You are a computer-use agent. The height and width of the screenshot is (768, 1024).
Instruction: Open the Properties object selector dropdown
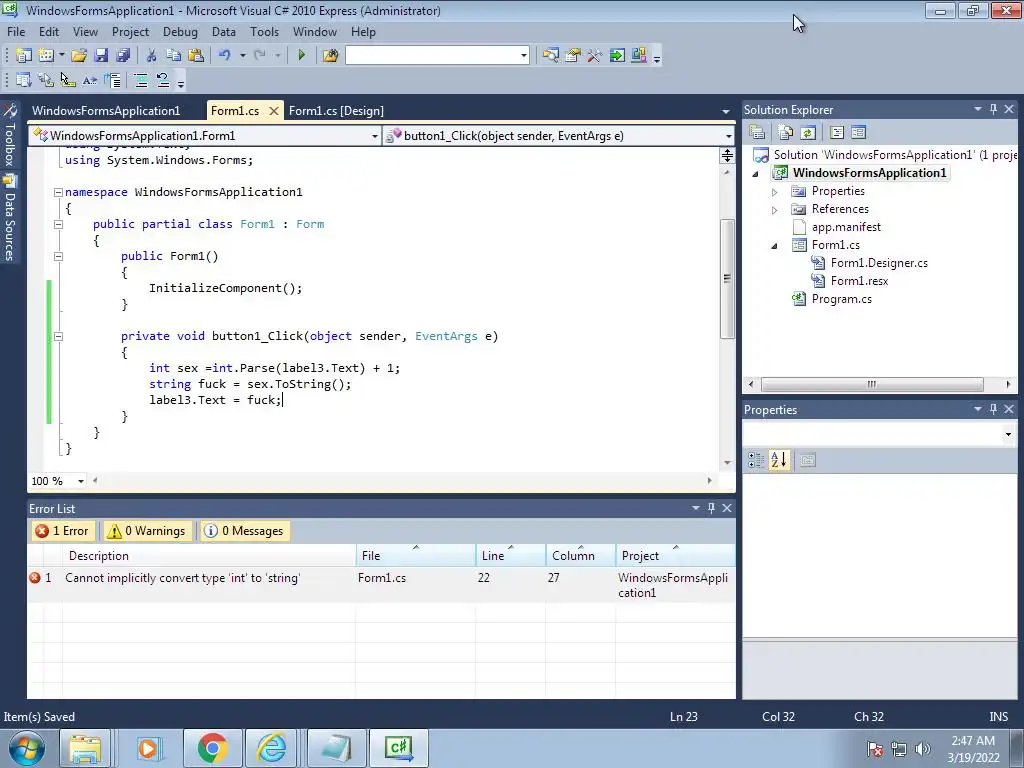coord(1008,434)
